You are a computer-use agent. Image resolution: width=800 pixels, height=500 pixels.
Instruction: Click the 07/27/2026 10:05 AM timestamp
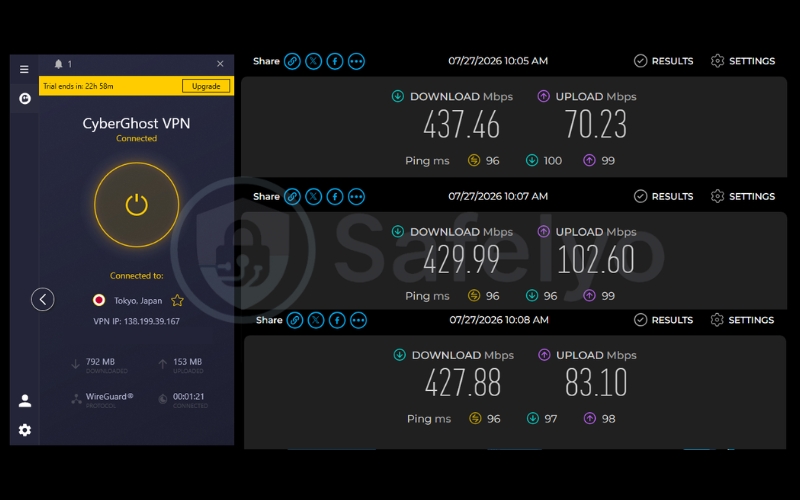[498, 61]
